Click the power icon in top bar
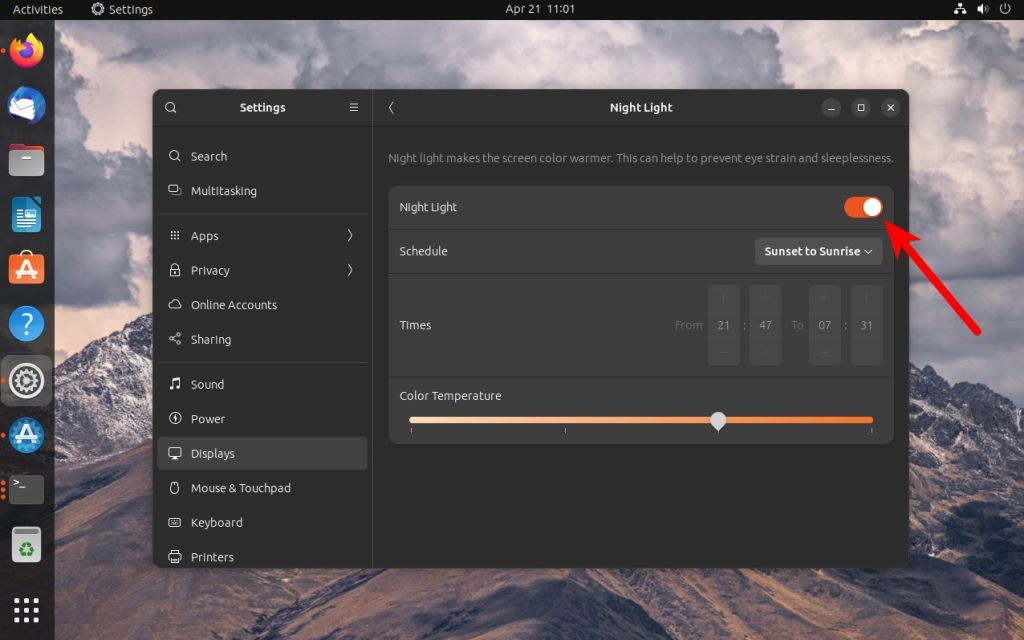Screen dimensions: 1024x640 [1005, 9]
